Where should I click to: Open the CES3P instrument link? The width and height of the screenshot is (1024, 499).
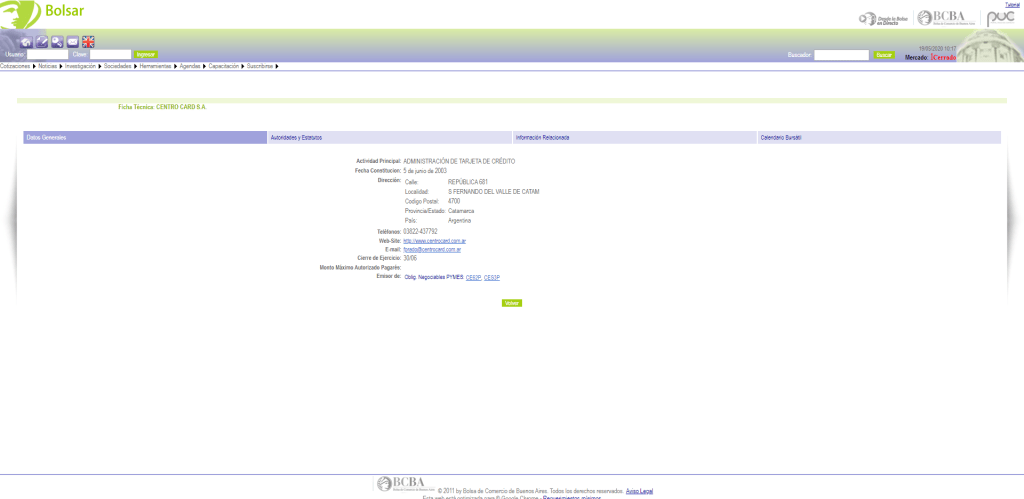click(x=492, y=278)
